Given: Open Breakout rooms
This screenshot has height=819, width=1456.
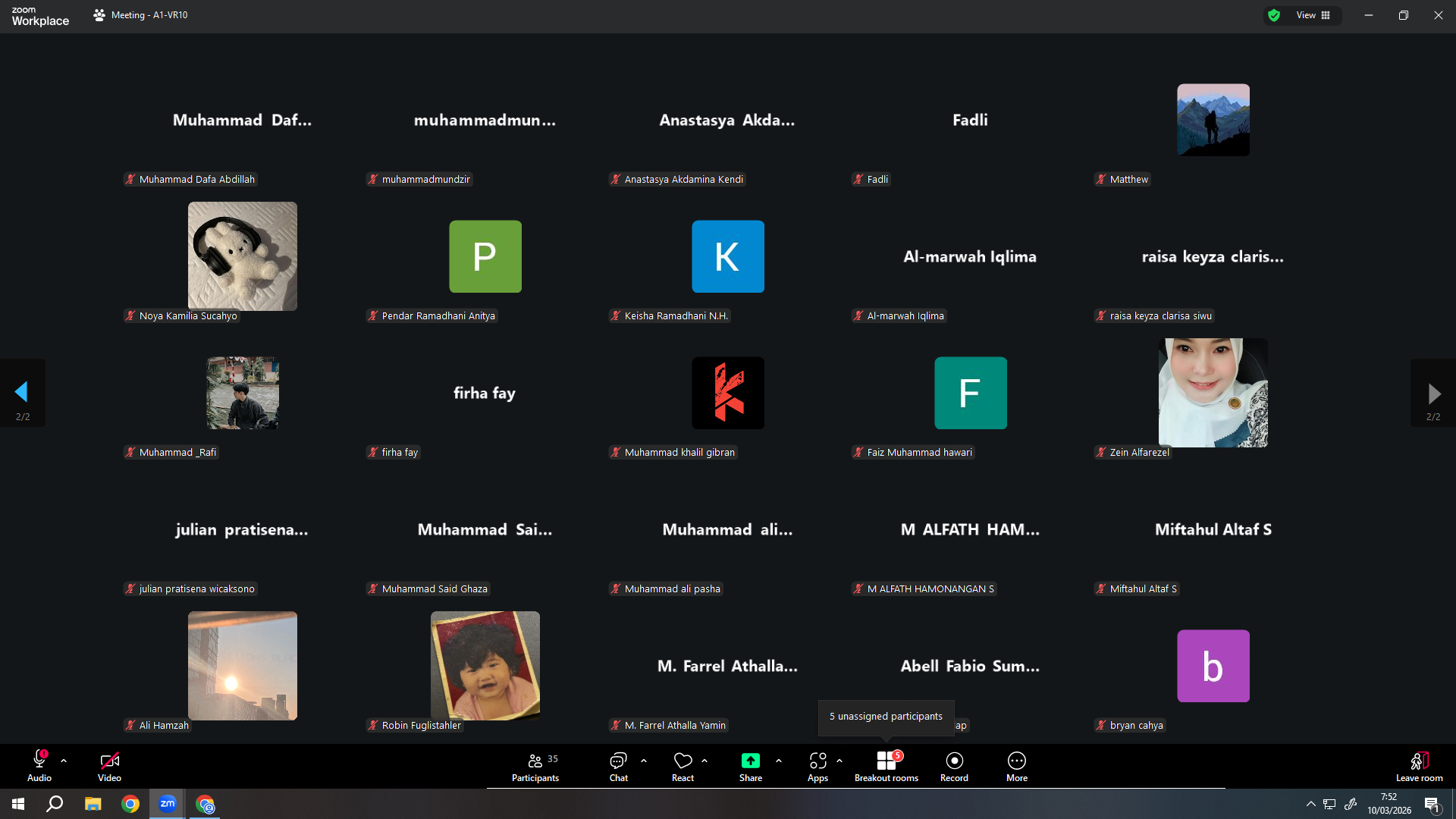Looking at the screenshot, I should pyautogui.click(x=886, y=767).
